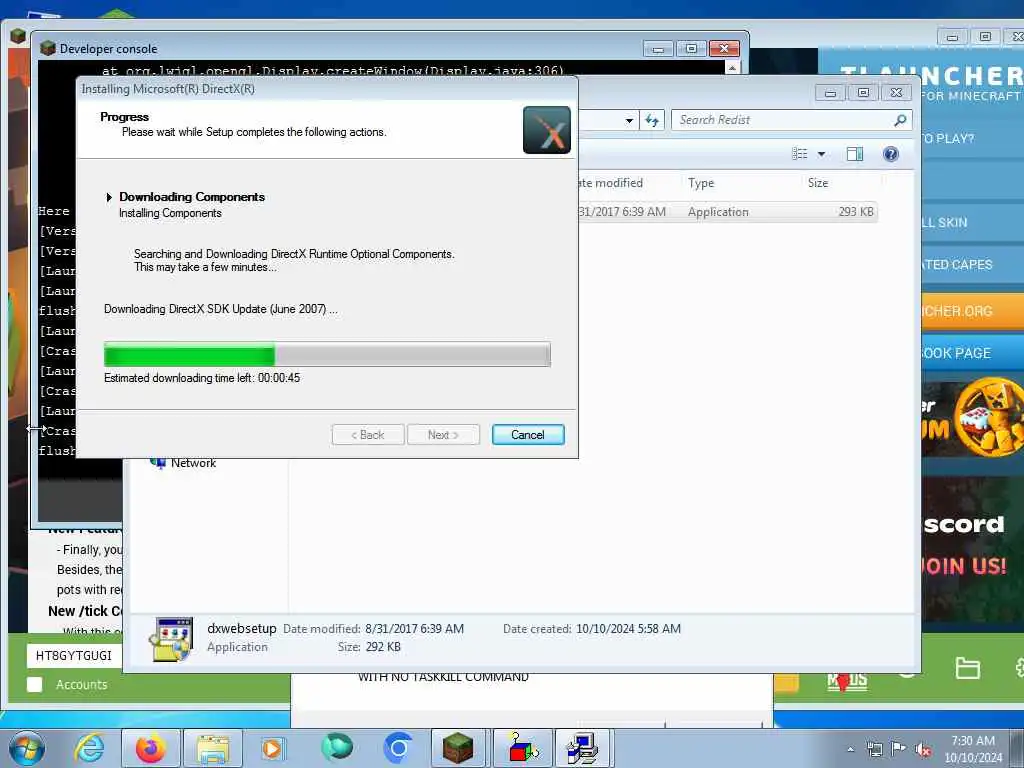This screenshot has width=1024, height=768.
Task: Maximize the Developer console window
Action: coord(691,48)
